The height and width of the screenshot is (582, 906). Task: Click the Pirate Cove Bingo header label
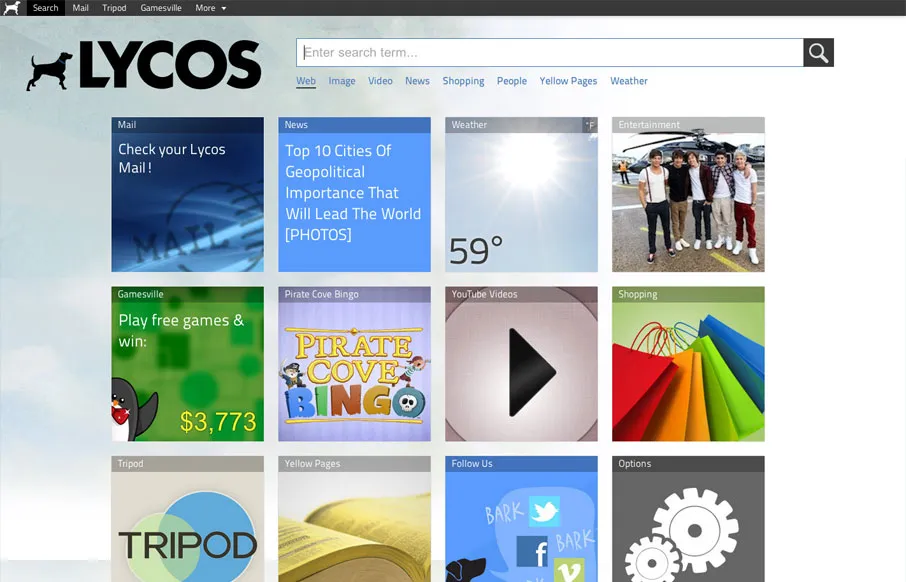tap(321, 294)
